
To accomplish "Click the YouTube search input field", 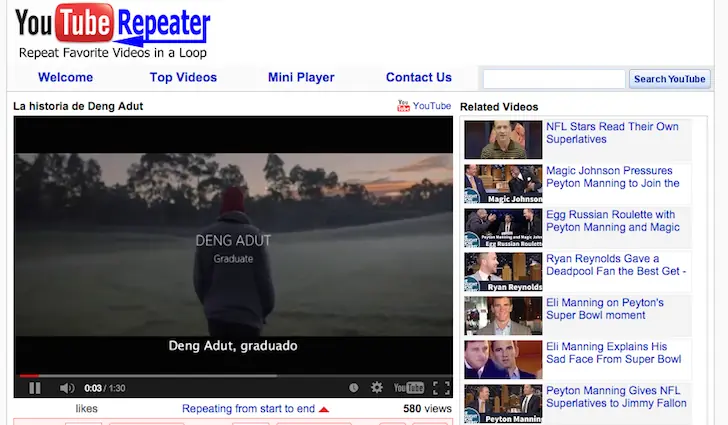I will point(554,79).
